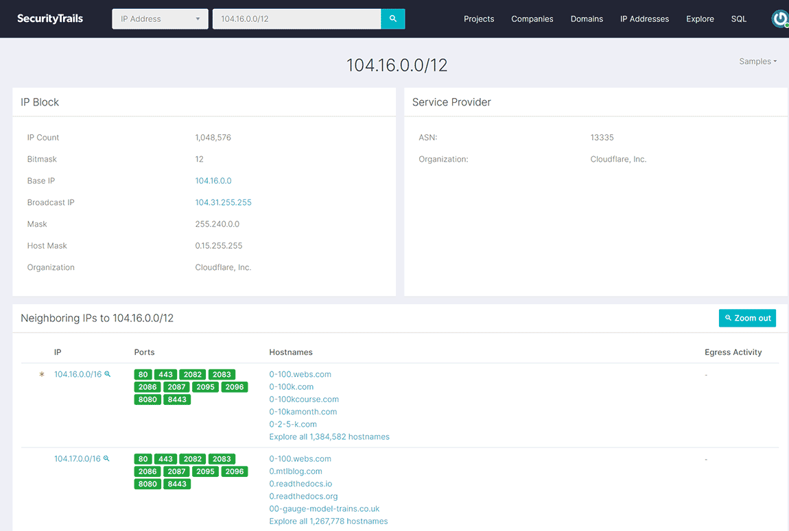Open the power account icon
This screenshot has height=531, width=789.
[x=780, y=19]
